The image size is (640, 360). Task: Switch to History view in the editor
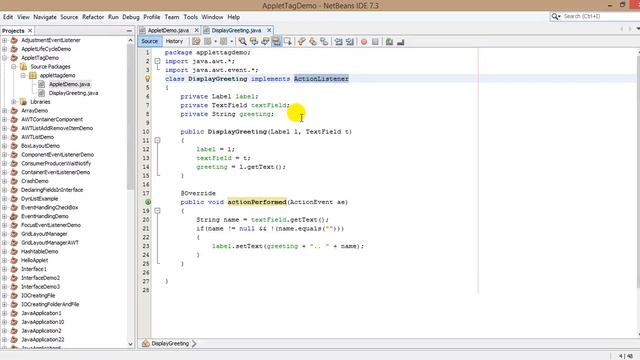[x=174, y=41]
